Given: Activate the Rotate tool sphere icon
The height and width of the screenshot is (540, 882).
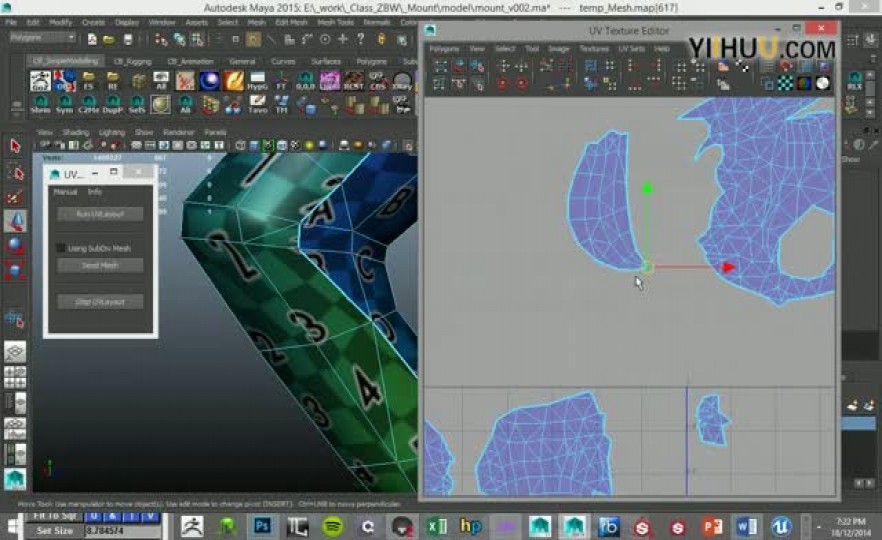Looking at the screenshot, I should [x=15, y=246].
